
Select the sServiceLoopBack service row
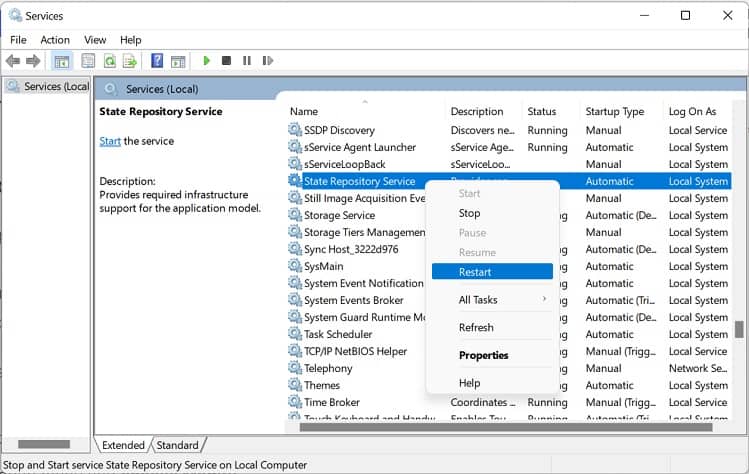(509, 164)
